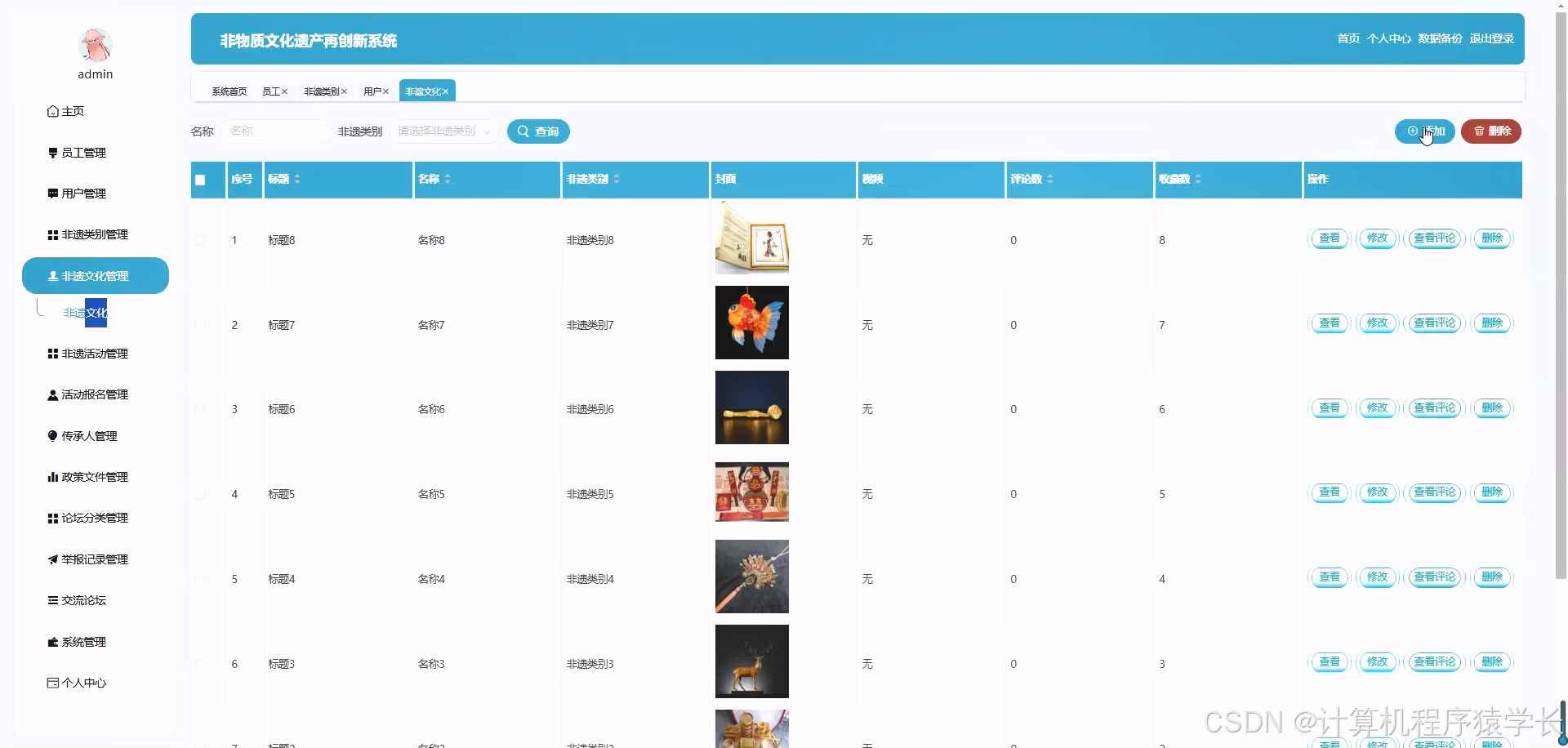The width and height of the screenshot is (1568, 748).
Task: Open the deer sculpture cover thumbnail
Action: tap(752, 661)
